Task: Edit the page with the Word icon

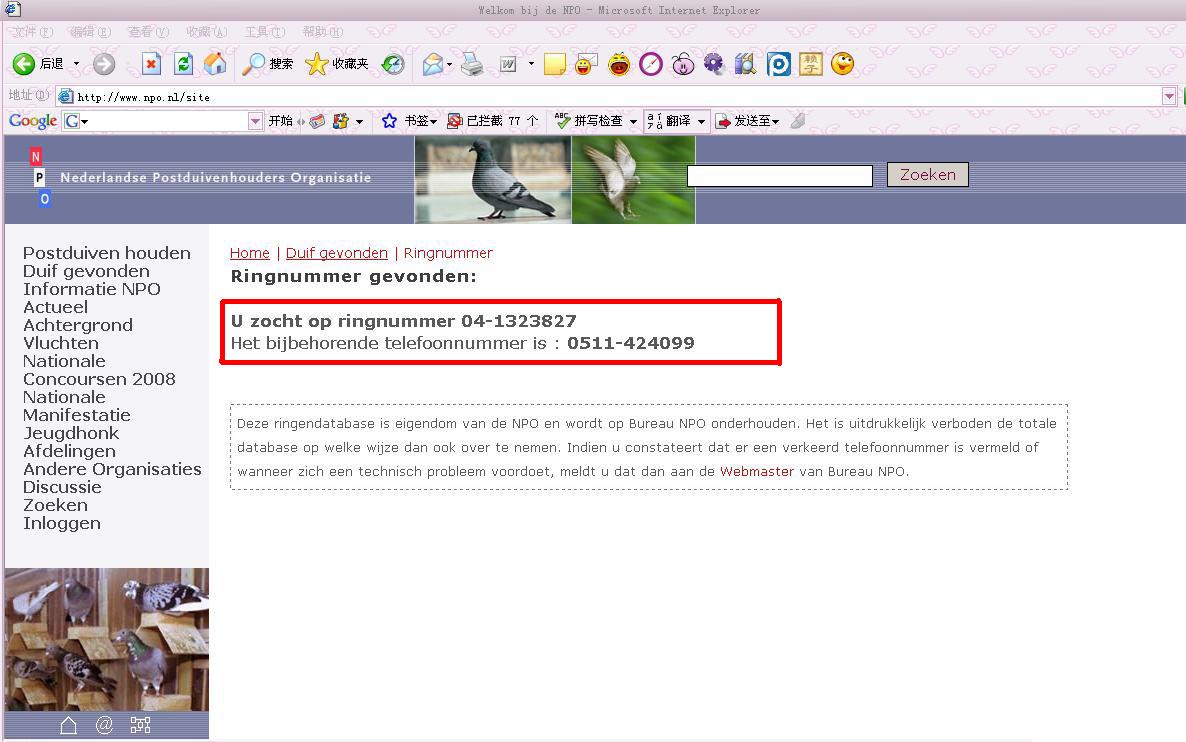Action: (508, 64)
